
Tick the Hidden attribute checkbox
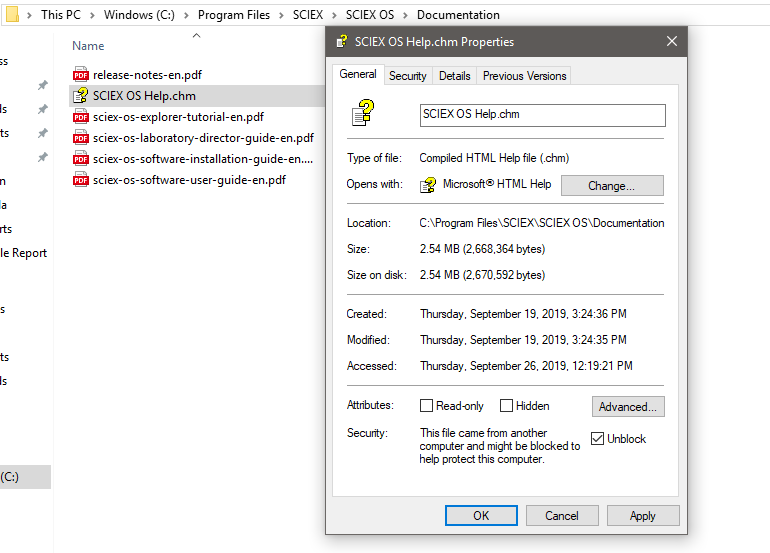(506, 406)
